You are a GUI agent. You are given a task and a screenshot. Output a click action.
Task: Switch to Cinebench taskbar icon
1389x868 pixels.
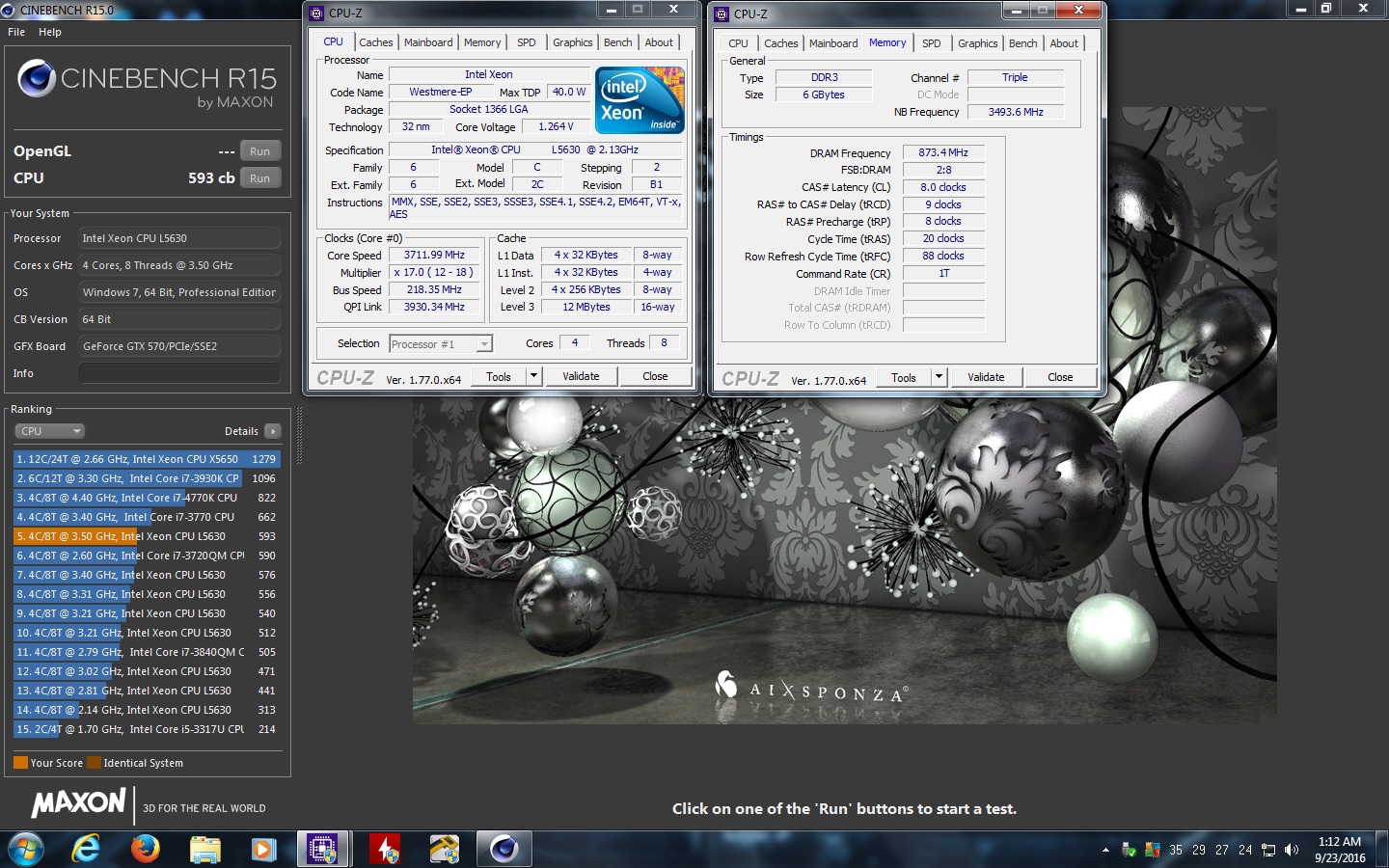coord(504,849)
